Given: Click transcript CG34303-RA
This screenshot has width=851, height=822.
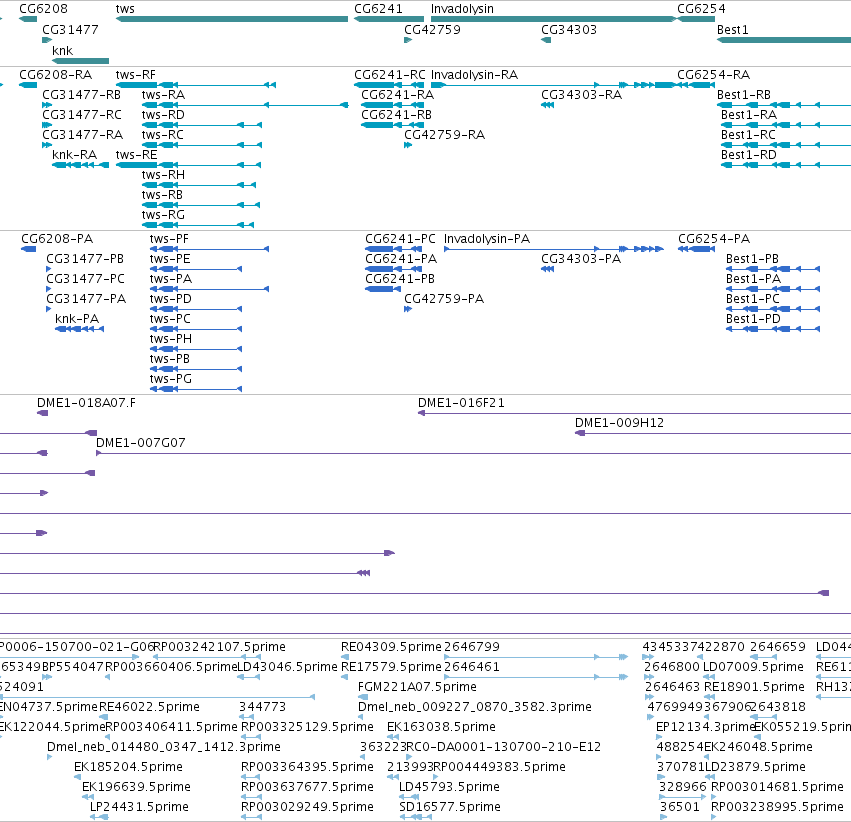Looking at the screenshot, I should [548, 105].
